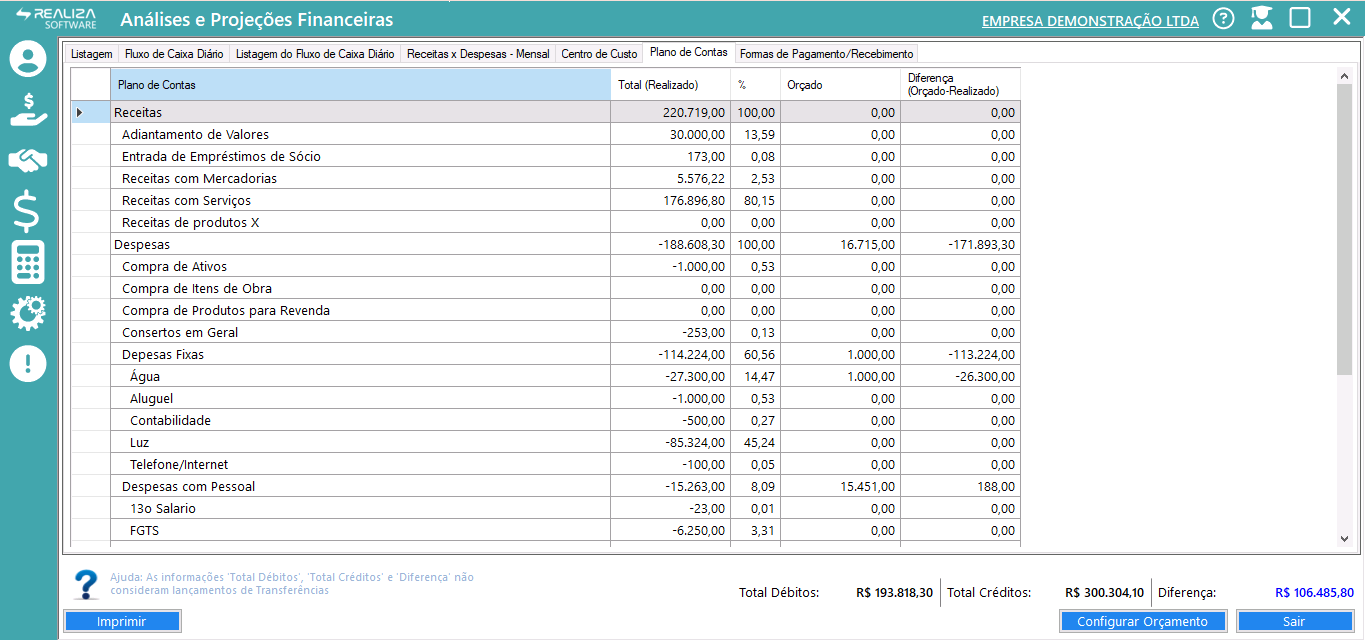Close the Análises e Projeções Financeiras window

(x=1341, y=17)
